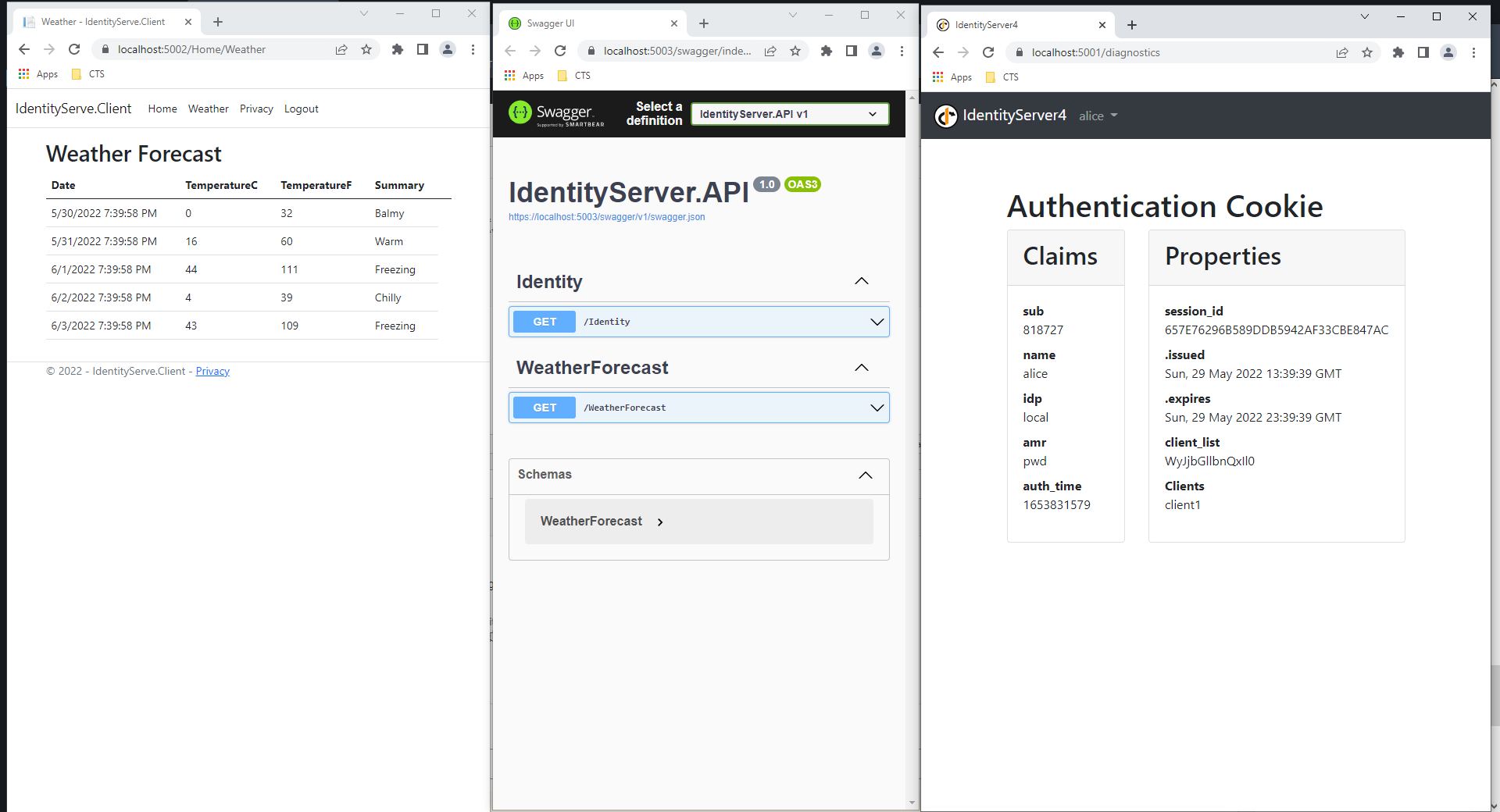Open Chrome menu in IdentityServer4 window
The width and height of the screenshot is (1500, 812).
click(1473, 52)
